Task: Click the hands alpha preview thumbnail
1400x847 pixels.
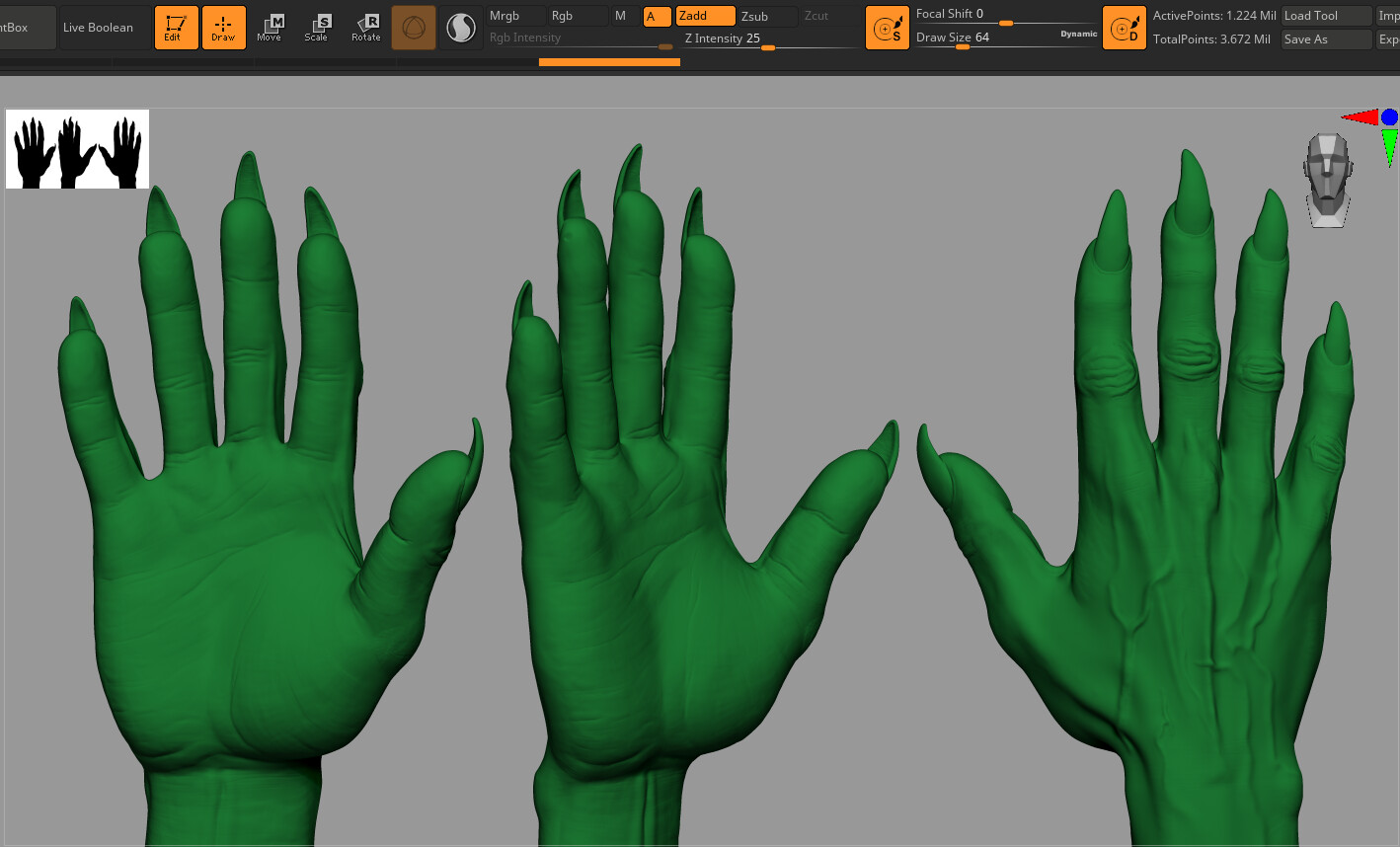Action: point(77,148)
